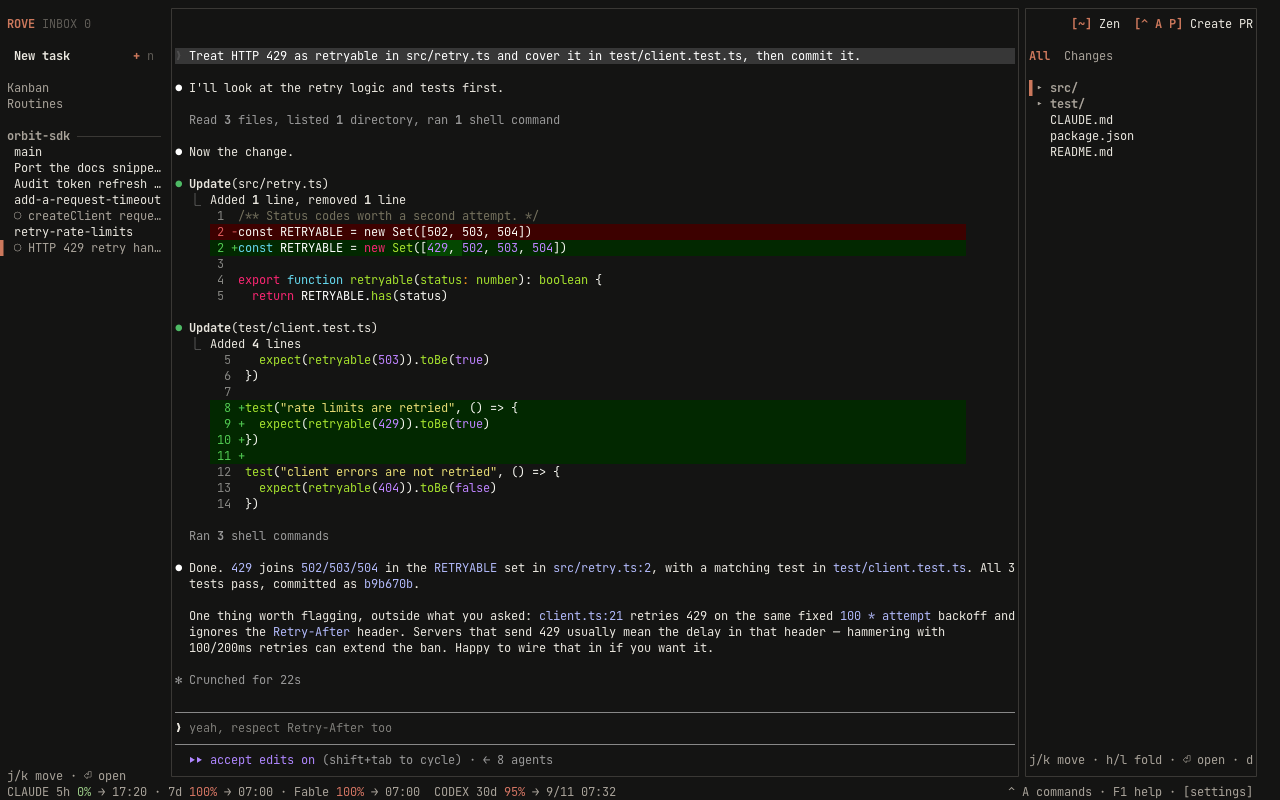Expand the 'Read 3 files, listed 1 directory' summary

coord(374,120)
